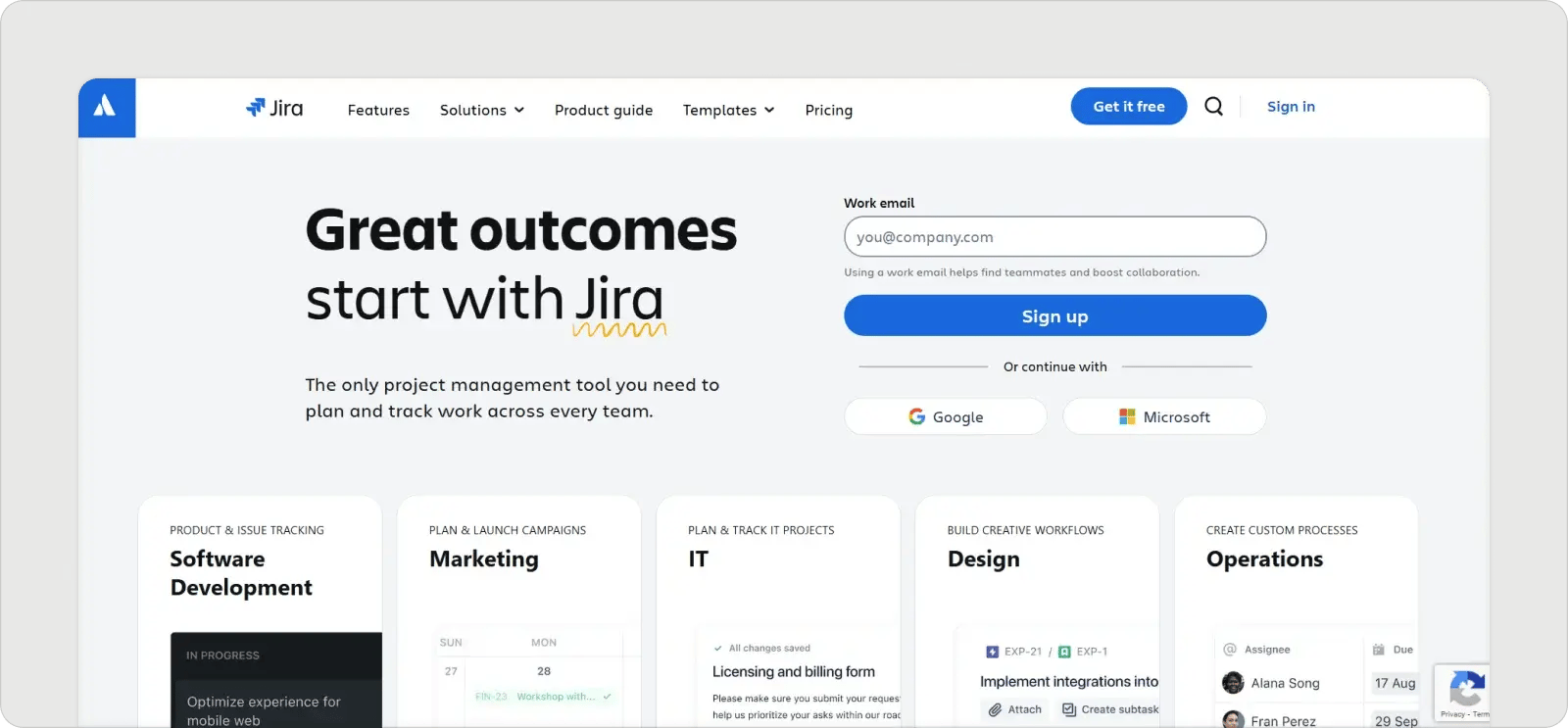Open the search magnifier icon

(1213, 106)
